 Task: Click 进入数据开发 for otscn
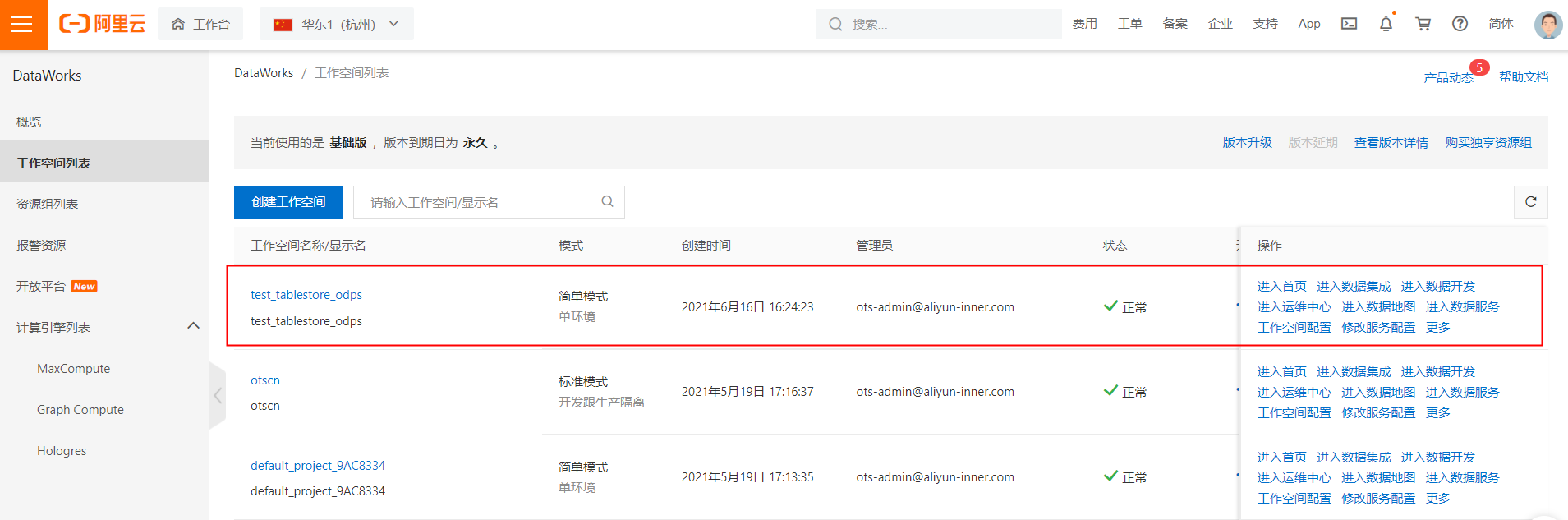(x=1438, y=371)
